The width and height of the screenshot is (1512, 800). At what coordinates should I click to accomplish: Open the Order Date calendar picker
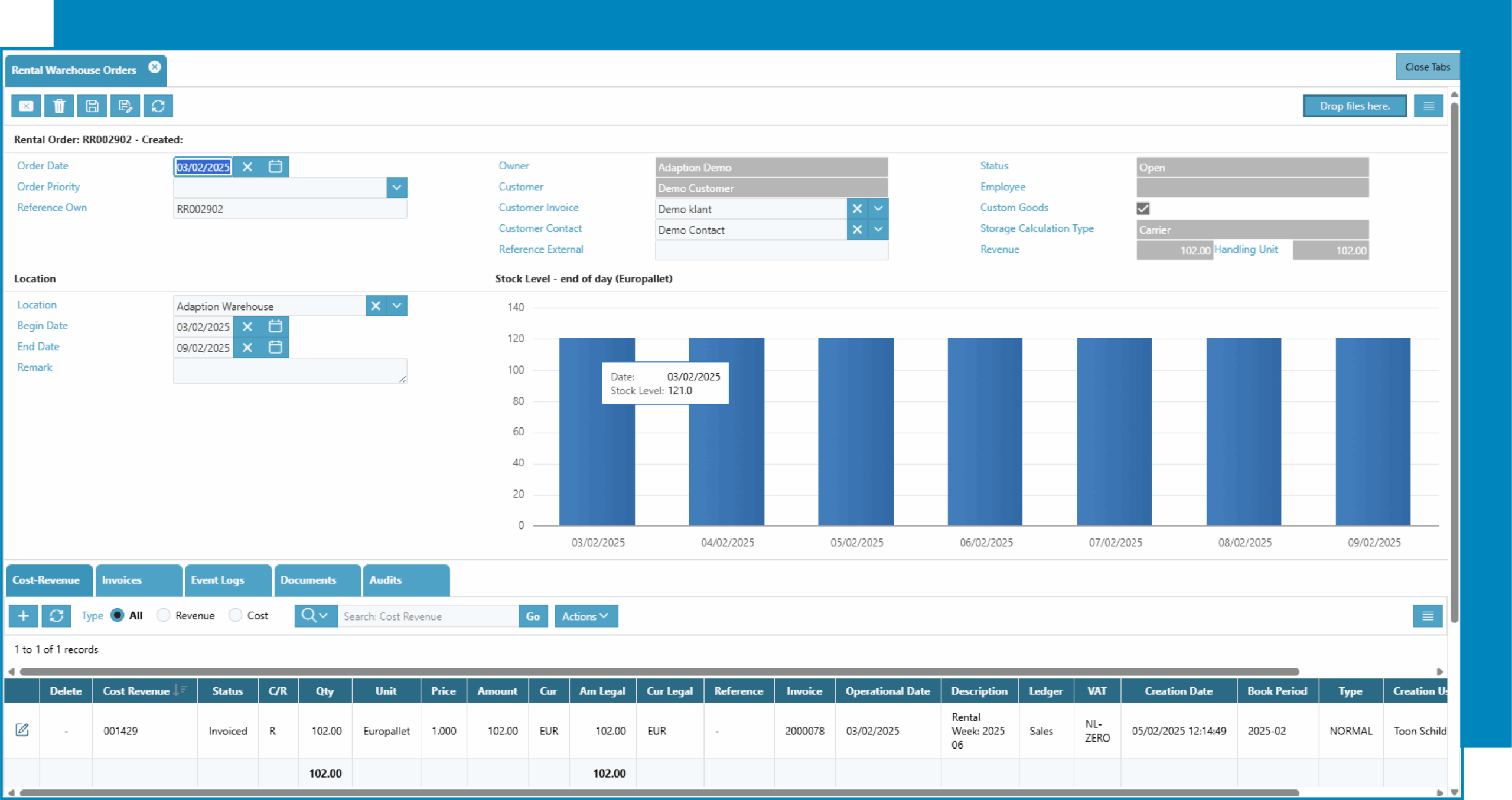[275, 167]
